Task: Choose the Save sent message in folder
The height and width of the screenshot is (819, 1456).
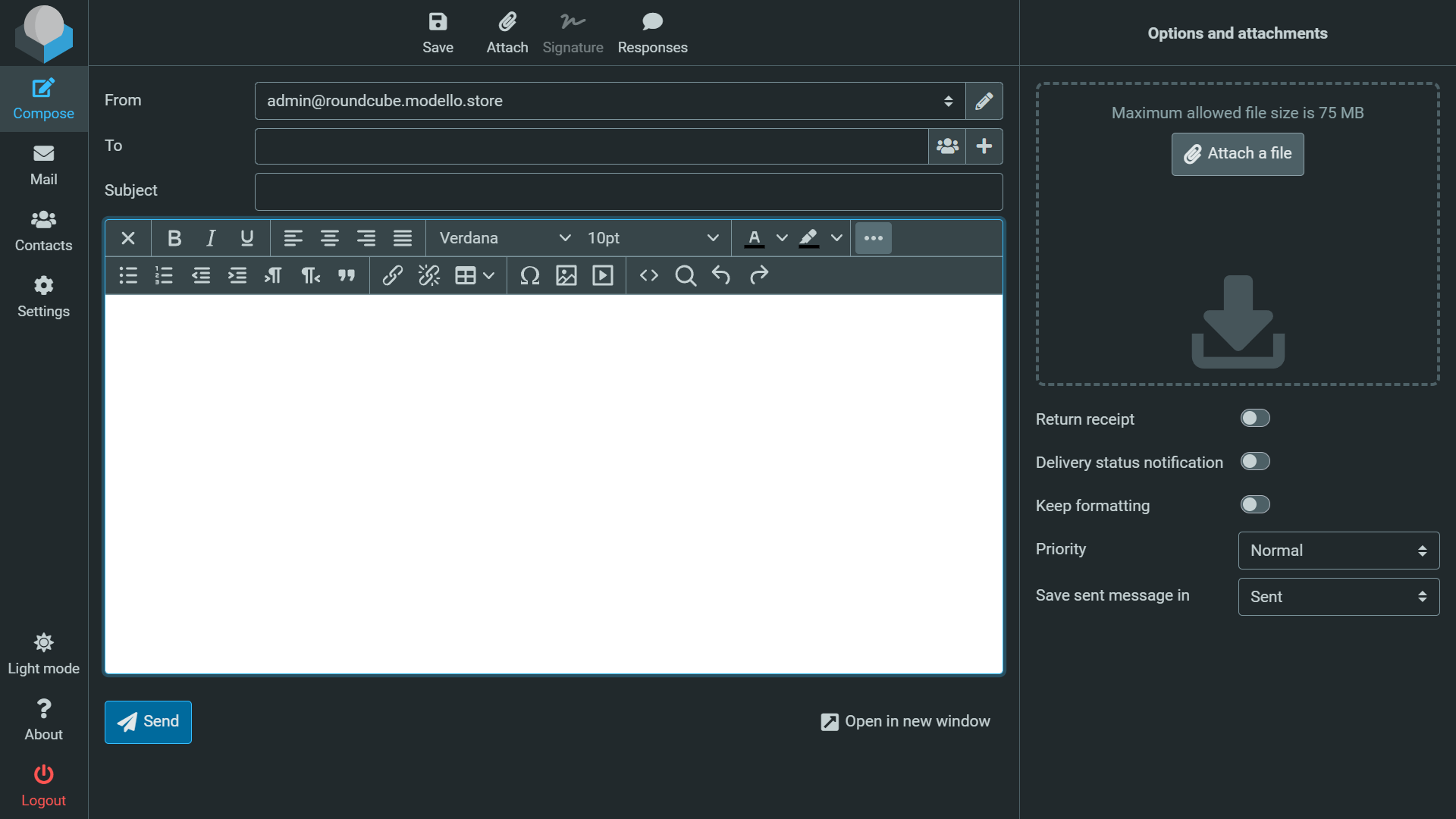Action: 1338,597
